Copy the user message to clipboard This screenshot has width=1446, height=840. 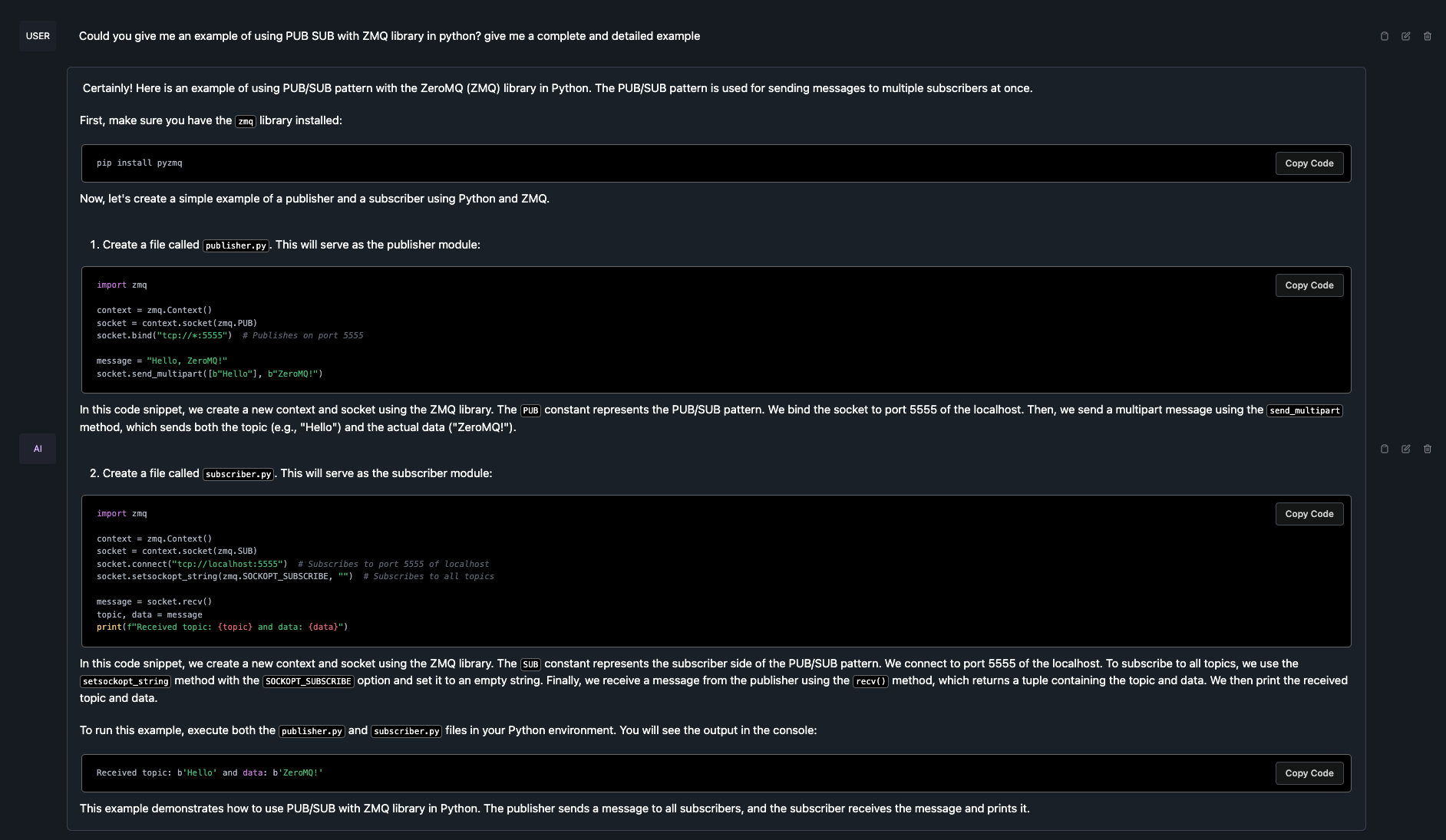click(x=1385, y=36)
